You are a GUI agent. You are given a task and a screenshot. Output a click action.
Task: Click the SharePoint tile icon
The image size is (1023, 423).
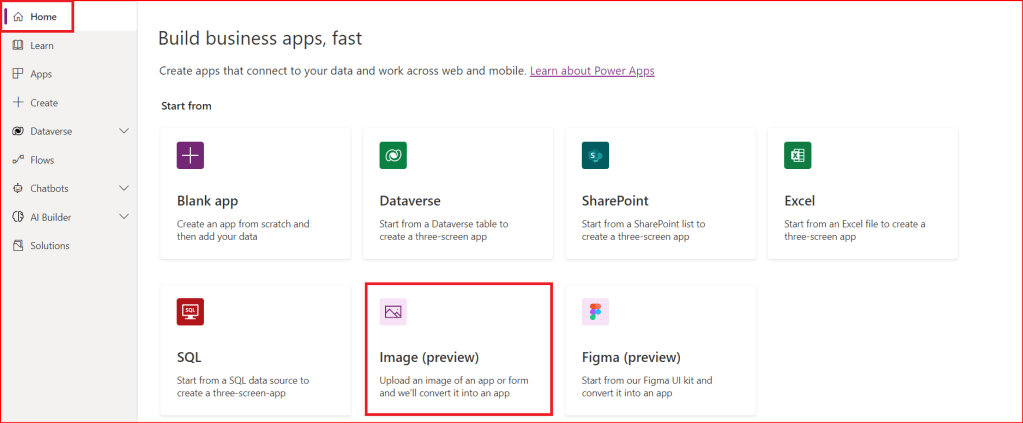[x=595, y=155]
